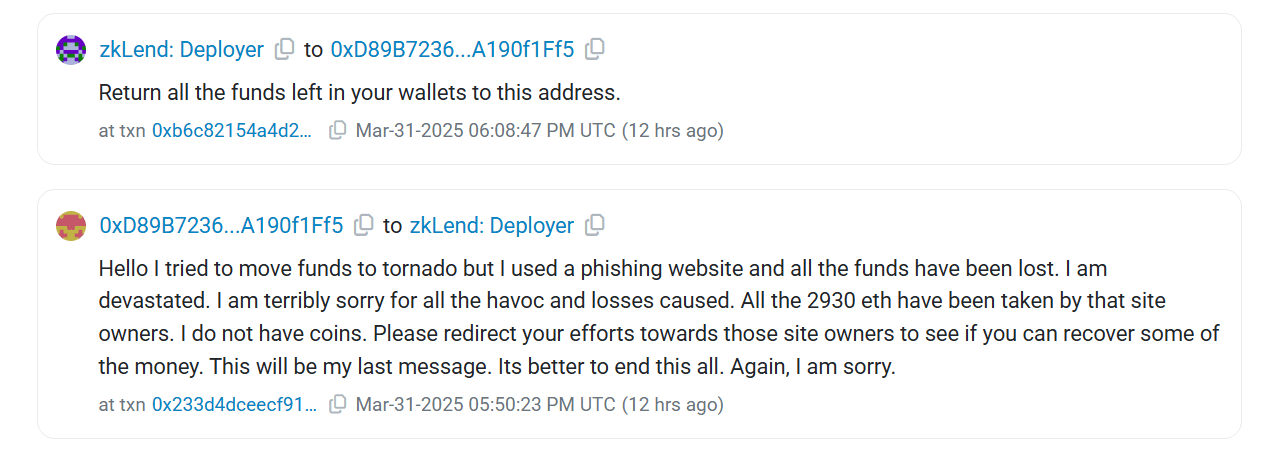Screen dimensions: 1272x451
Task: Click the "at txn" label in the first message
Action: point(122,130)
